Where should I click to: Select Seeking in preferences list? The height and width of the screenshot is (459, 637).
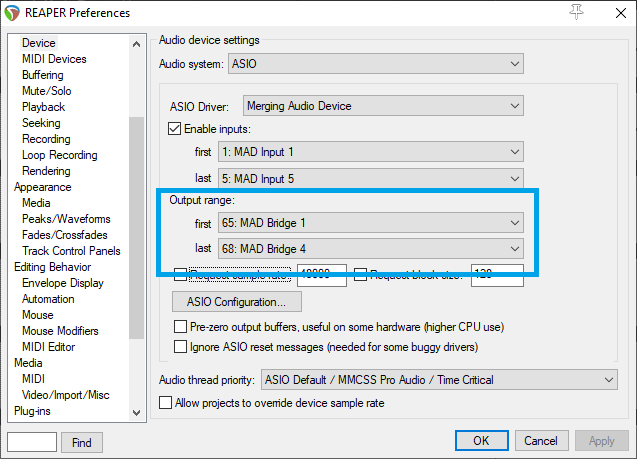[41, 123]
